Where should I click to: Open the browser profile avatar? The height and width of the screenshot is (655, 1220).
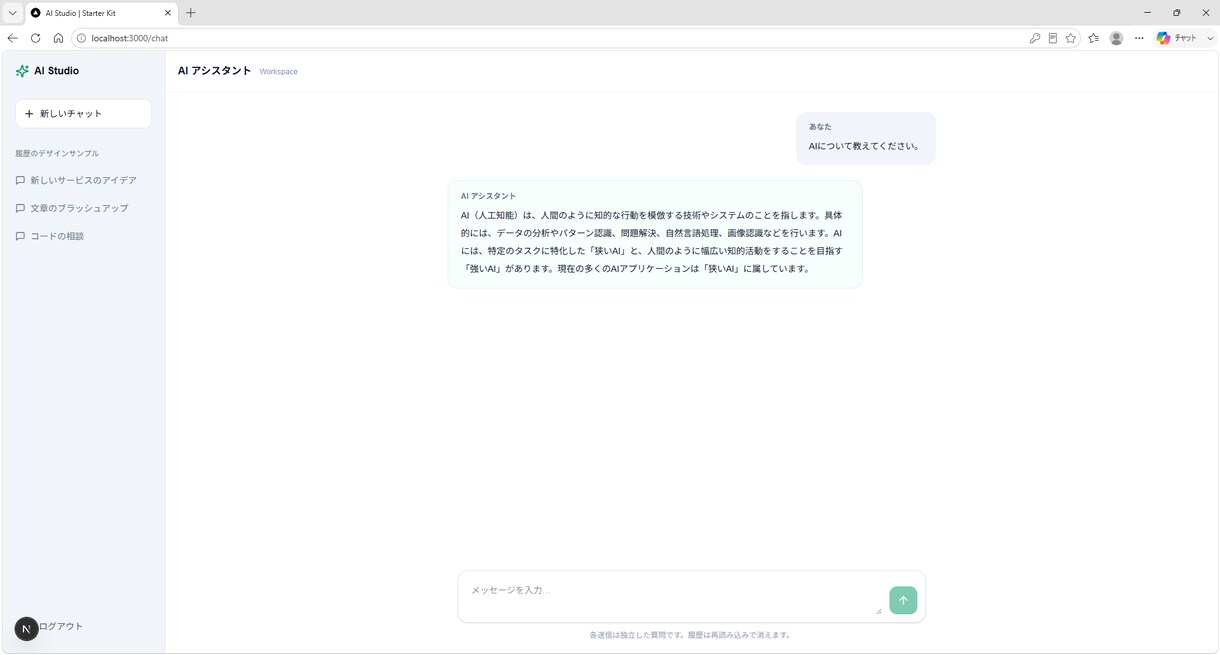click(1116, 38)
